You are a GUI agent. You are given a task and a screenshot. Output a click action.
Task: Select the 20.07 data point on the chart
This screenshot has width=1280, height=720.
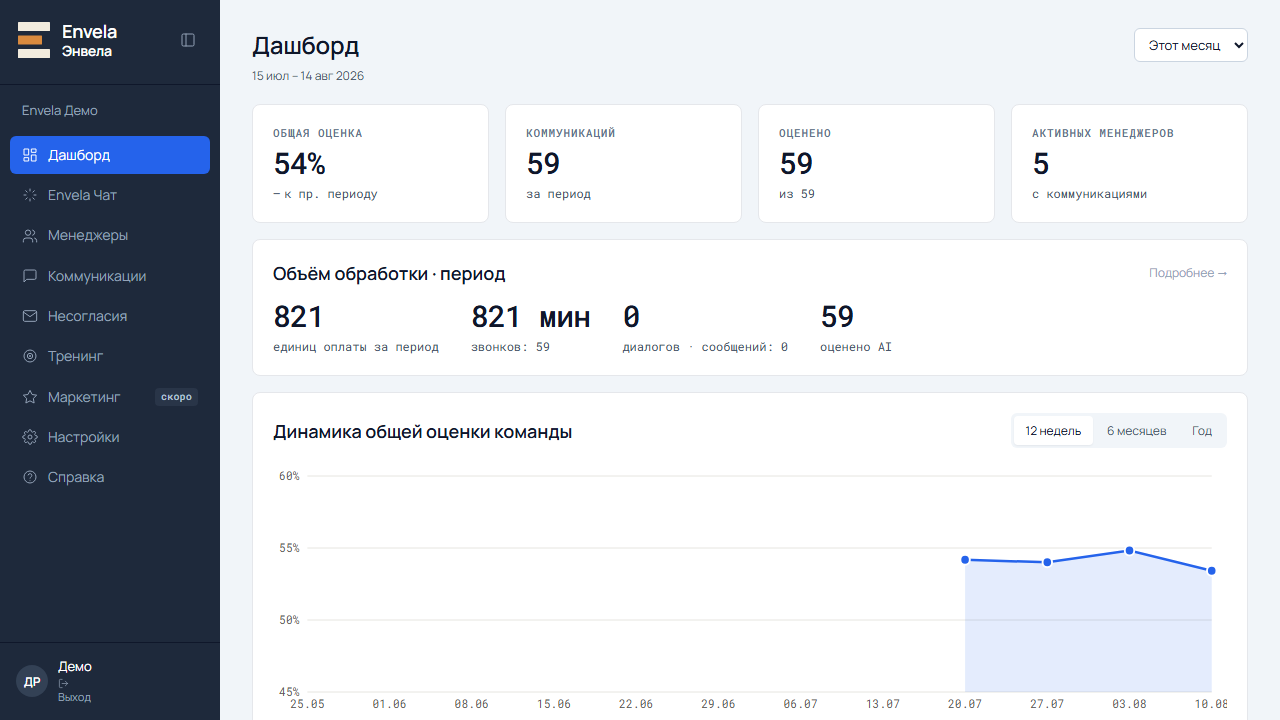click(965, 559)
